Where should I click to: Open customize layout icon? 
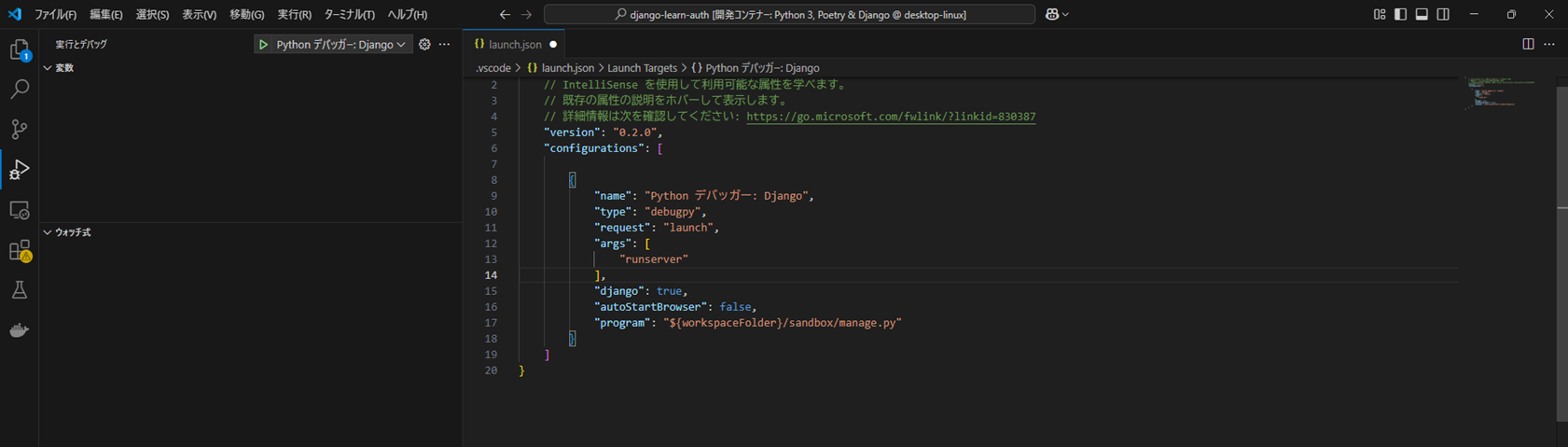(1380, 14)
